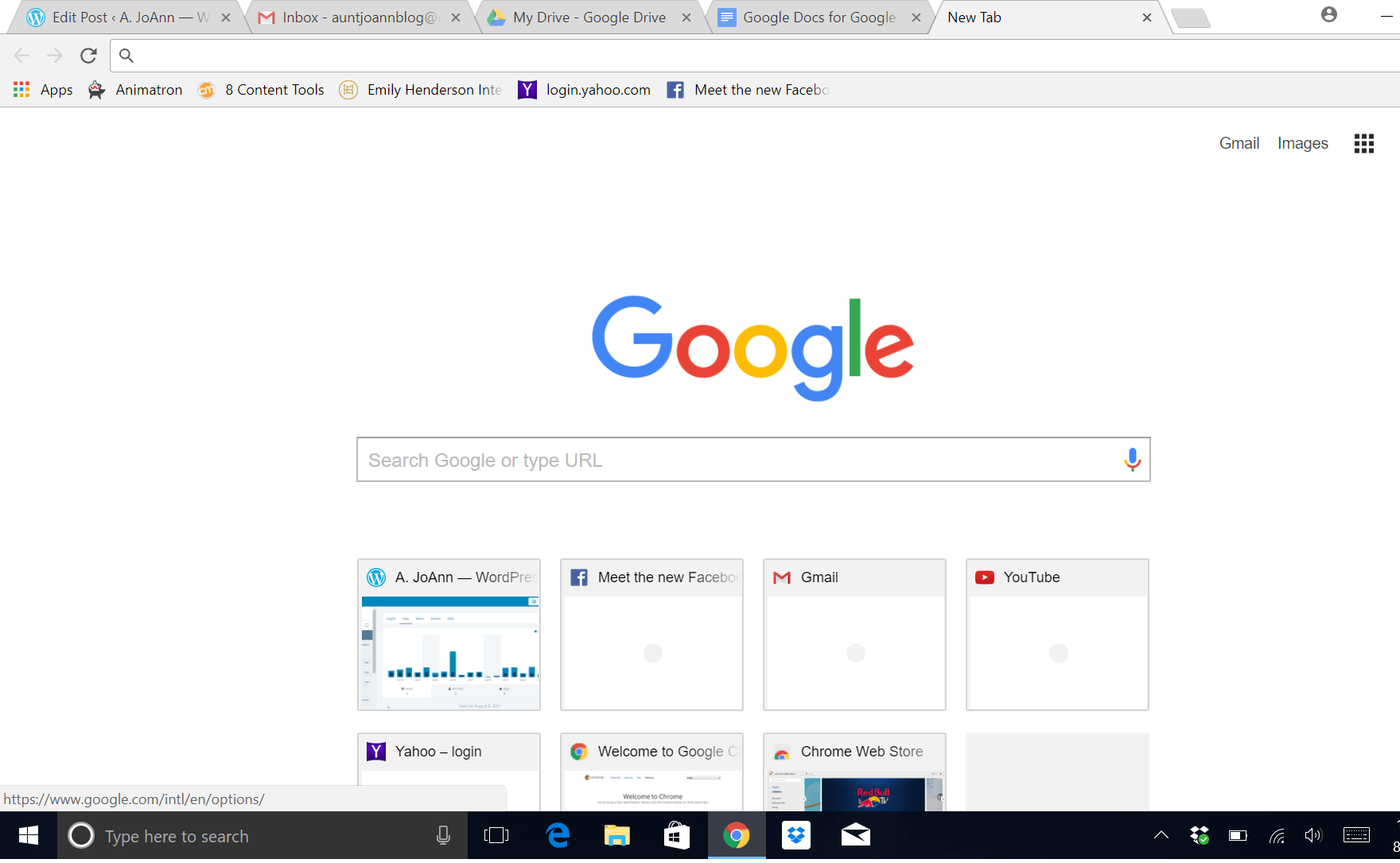Screen dimensions: 1400x863
Task: Go to Gmail via top-right link
Action: pos(1239,143)
